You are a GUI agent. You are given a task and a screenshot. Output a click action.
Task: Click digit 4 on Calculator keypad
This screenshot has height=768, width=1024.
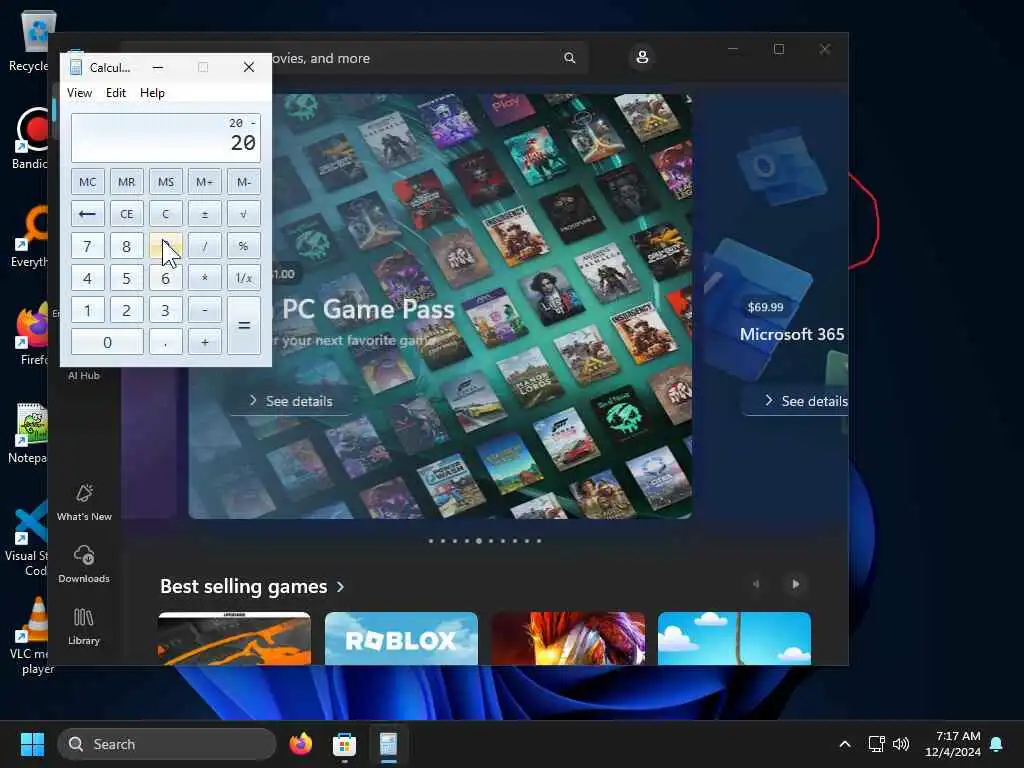click(x=88, y=278)
